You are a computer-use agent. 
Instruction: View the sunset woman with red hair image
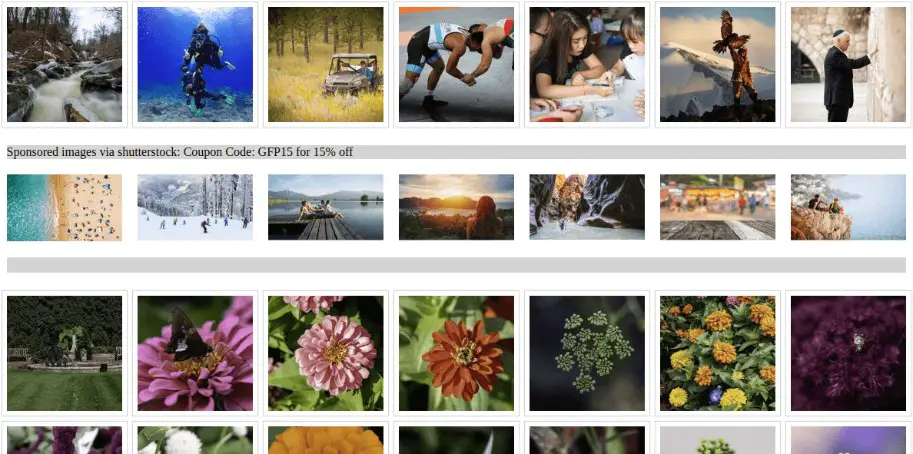tap(456, 207)
